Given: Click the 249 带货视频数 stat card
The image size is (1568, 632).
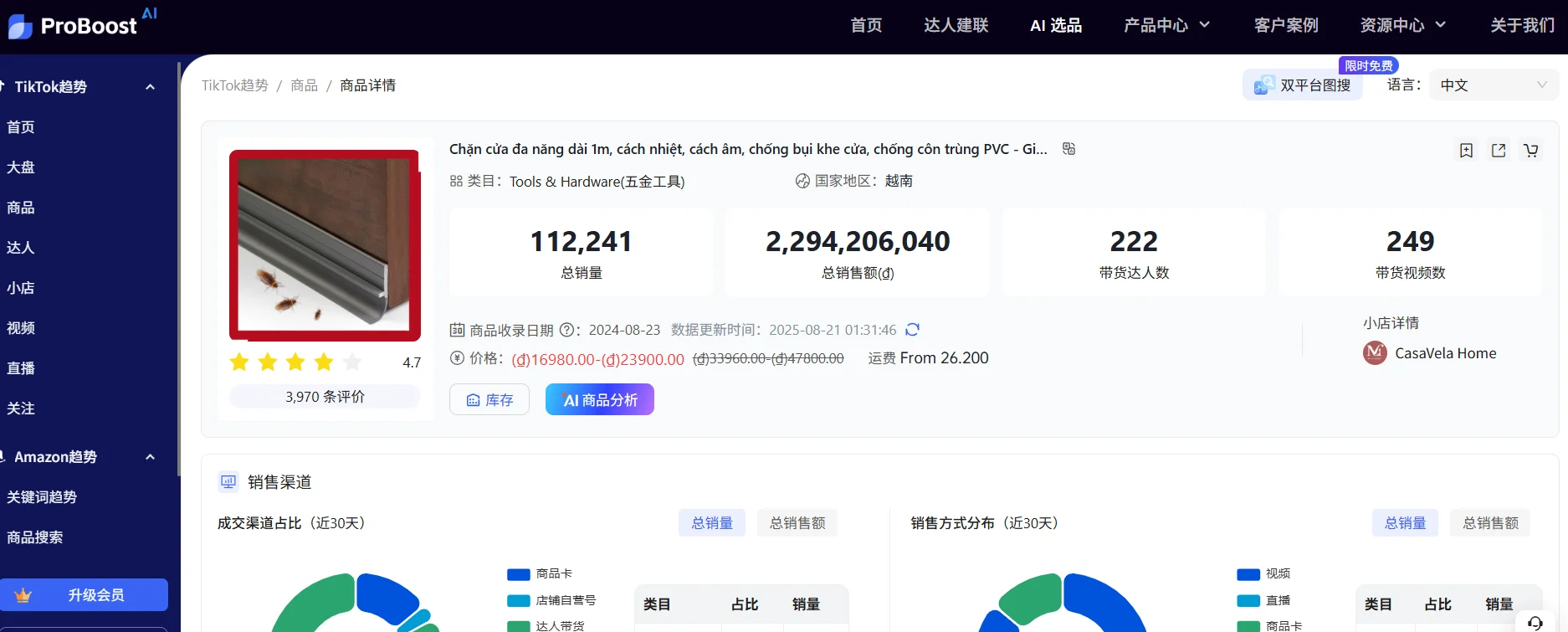Looking at the screenshot, I should (x=1410, y=252).
